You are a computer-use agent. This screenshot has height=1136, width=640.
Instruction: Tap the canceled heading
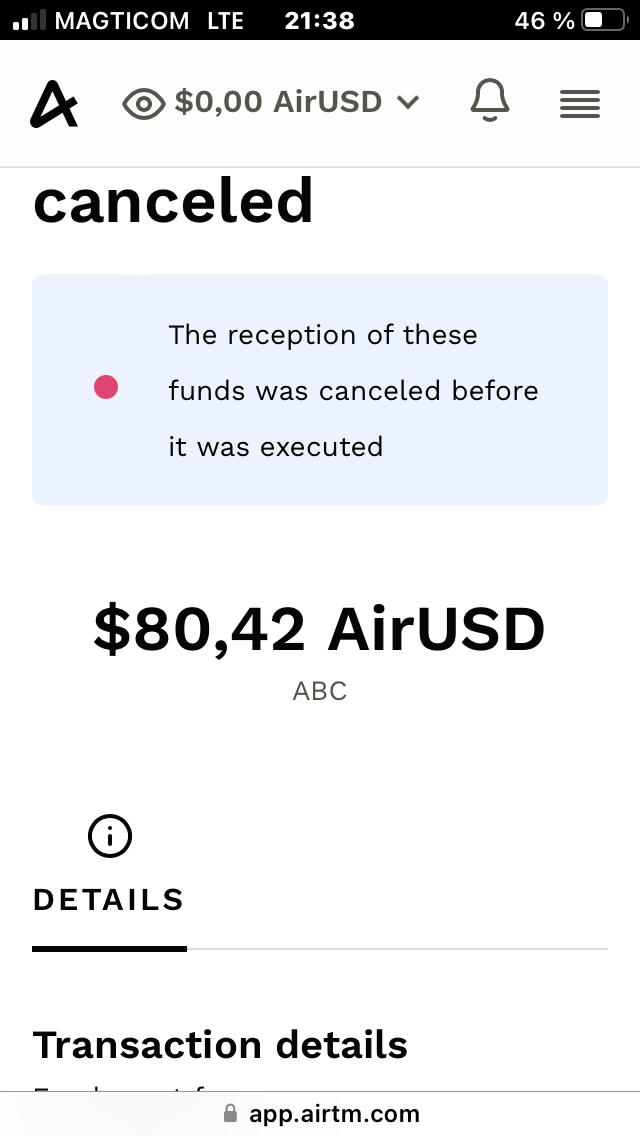(x=174, y=202)
